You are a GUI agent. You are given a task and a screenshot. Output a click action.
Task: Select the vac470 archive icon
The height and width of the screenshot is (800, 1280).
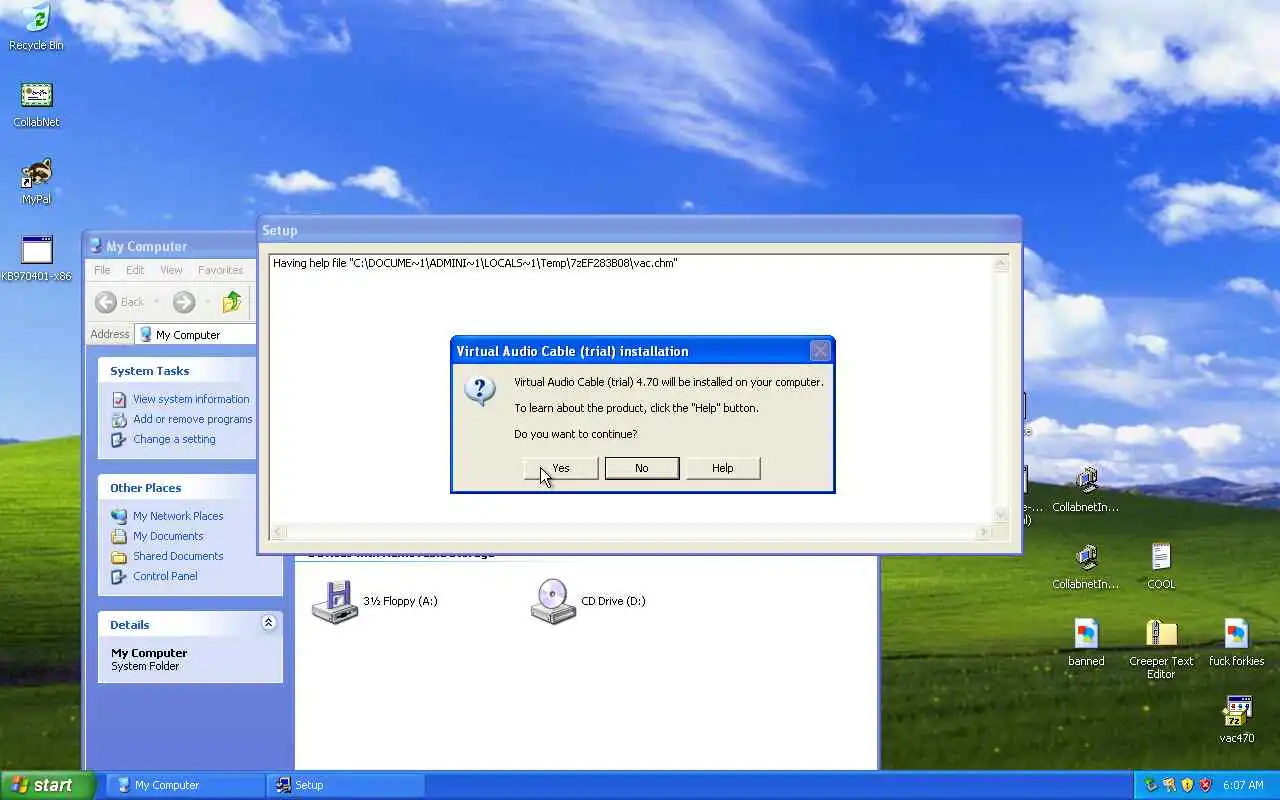pos(1236,719)
